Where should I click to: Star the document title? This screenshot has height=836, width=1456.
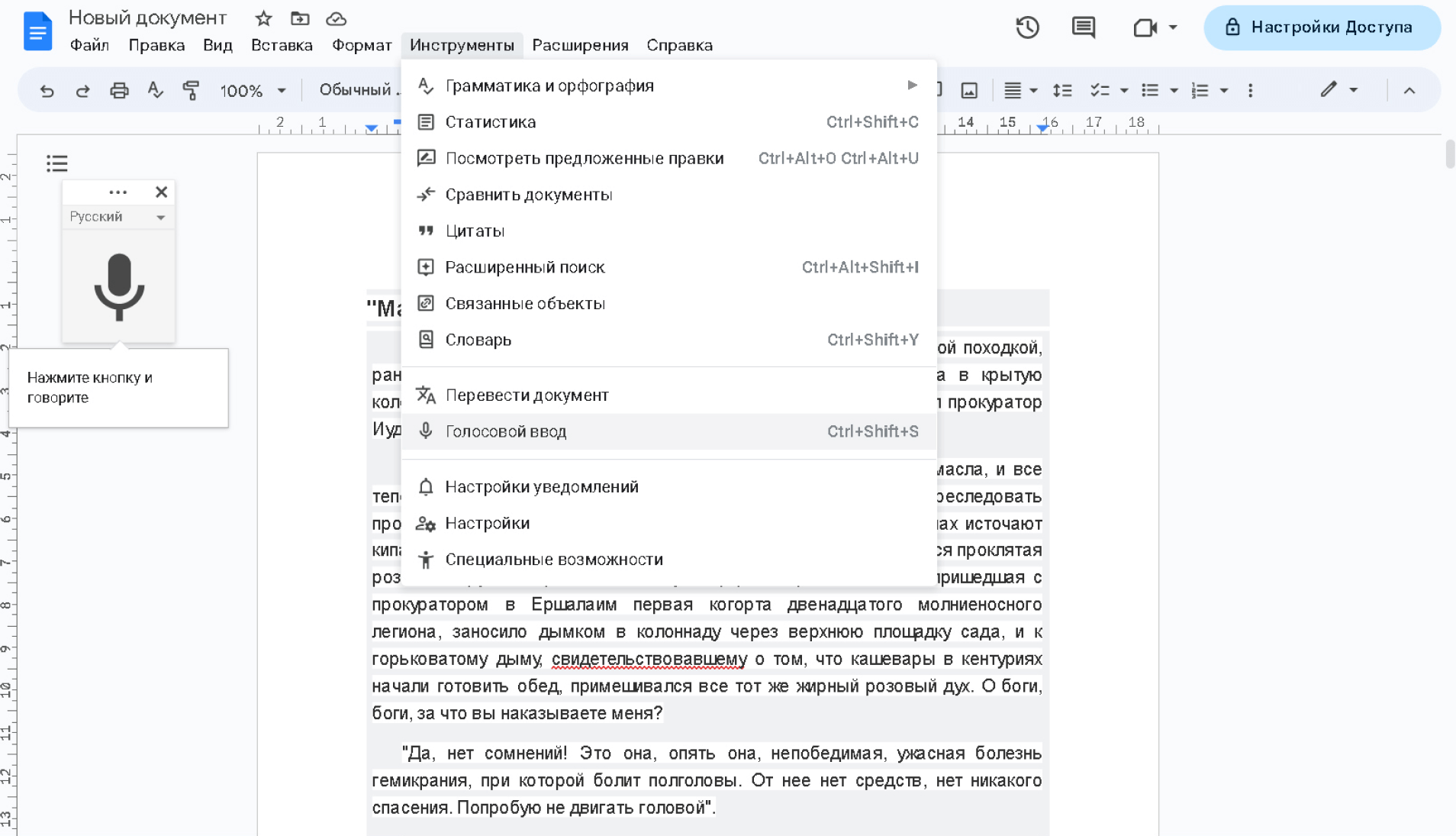point(263,18)
